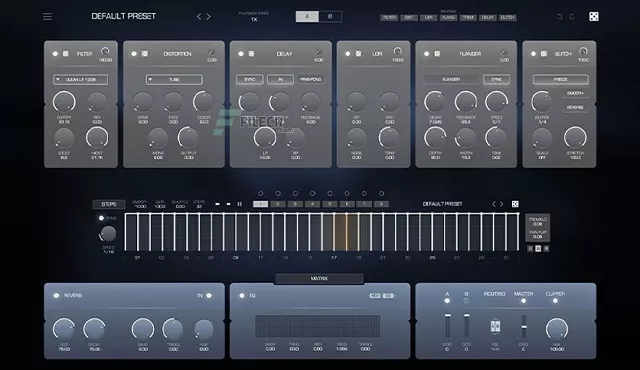Click the Glitch button in routing chain
The image size is (640, 370).
point(507,18)
